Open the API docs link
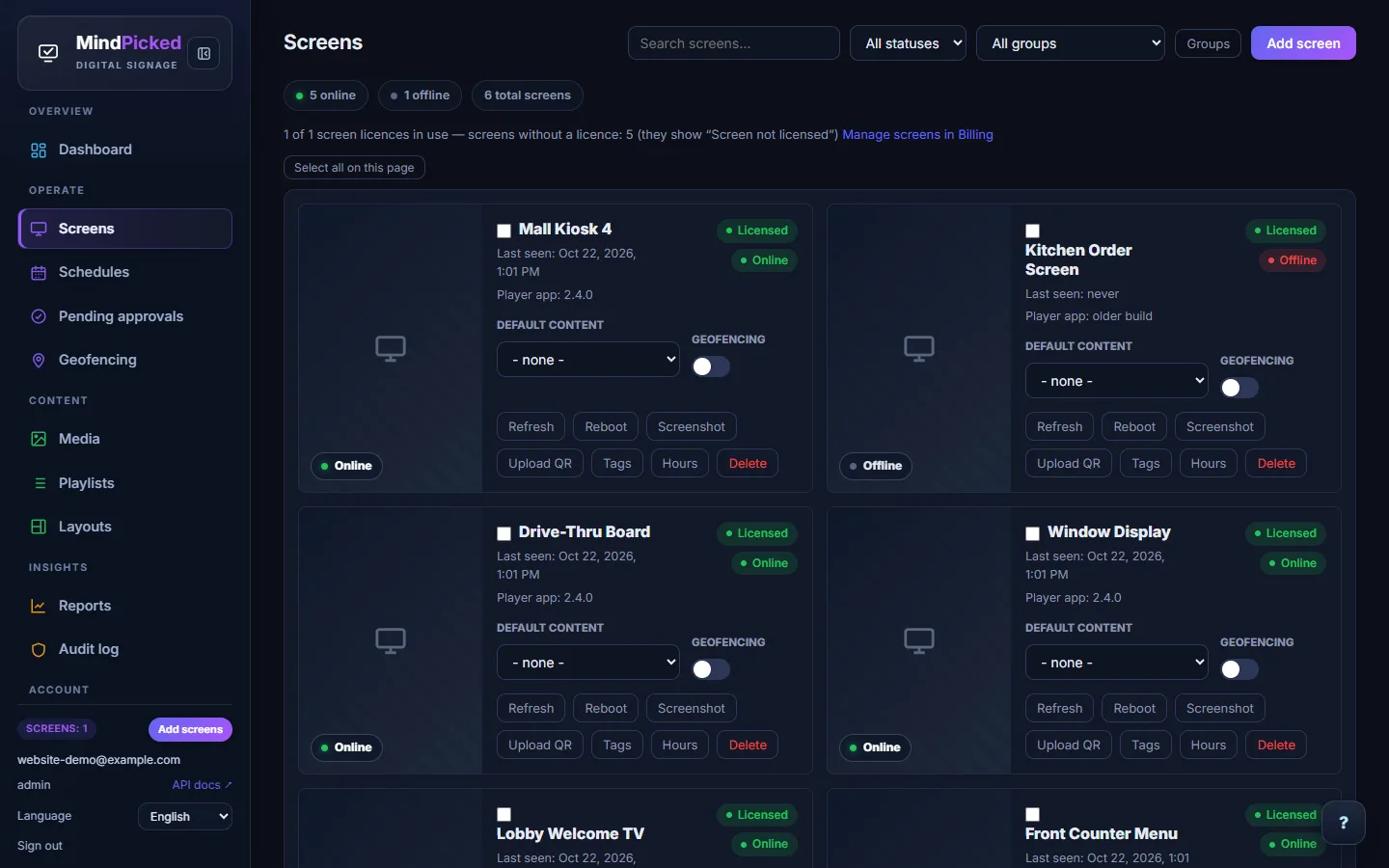This screenshot has height=868, width=1389. 202,785
